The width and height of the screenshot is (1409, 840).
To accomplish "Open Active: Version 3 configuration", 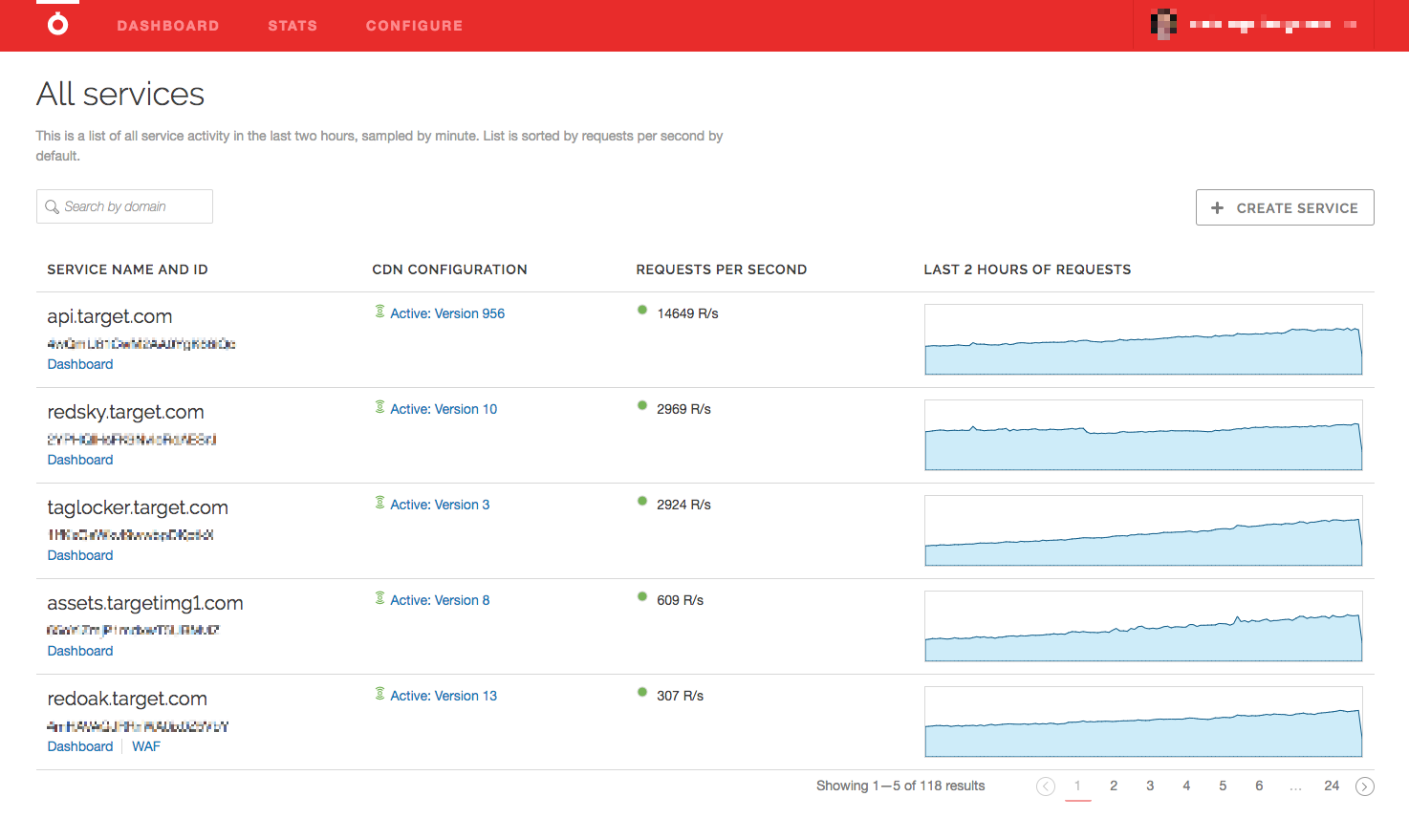I will tap(440, 505).
